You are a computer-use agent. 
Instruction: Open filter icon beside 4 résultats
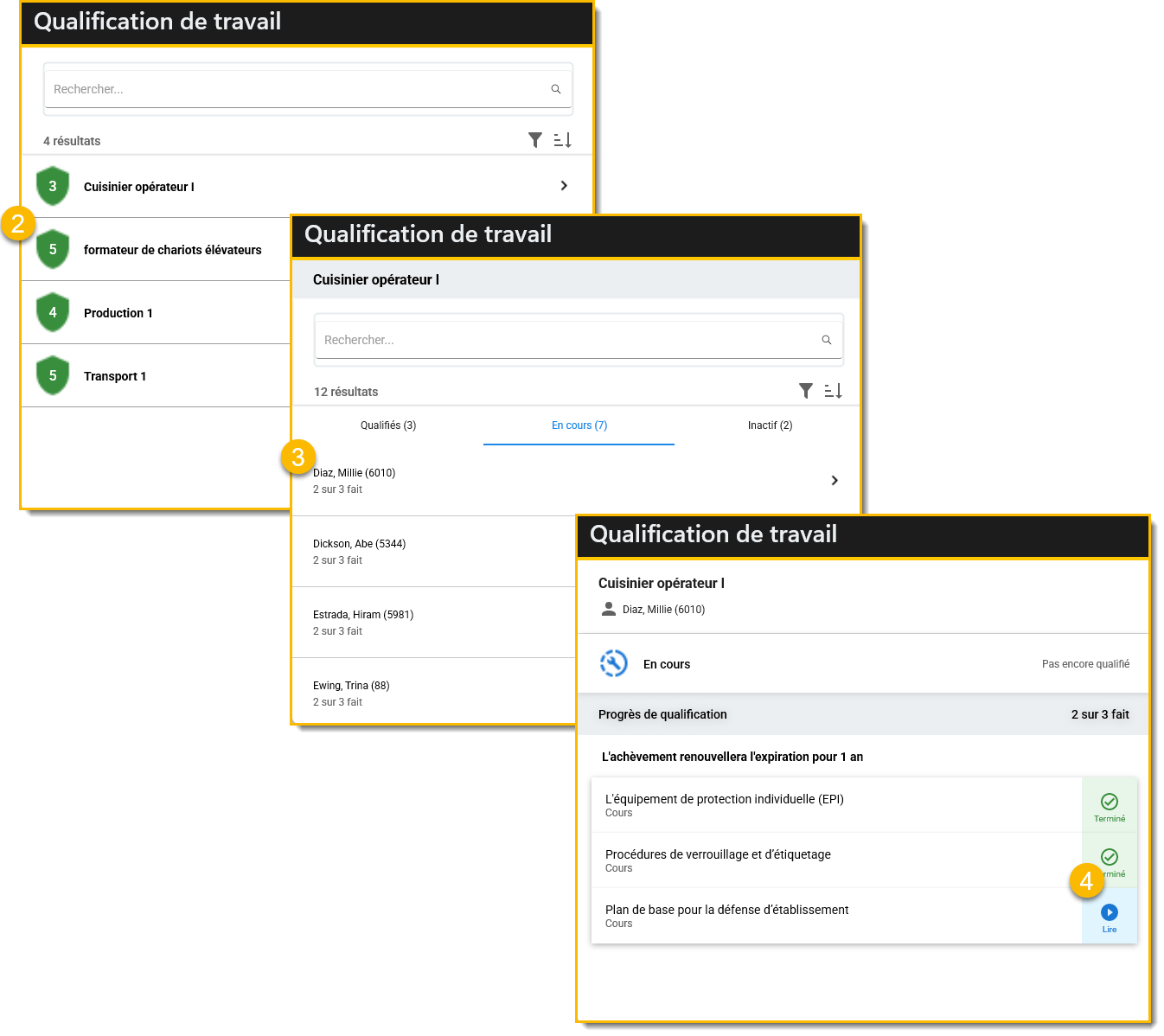pos(535,140)
